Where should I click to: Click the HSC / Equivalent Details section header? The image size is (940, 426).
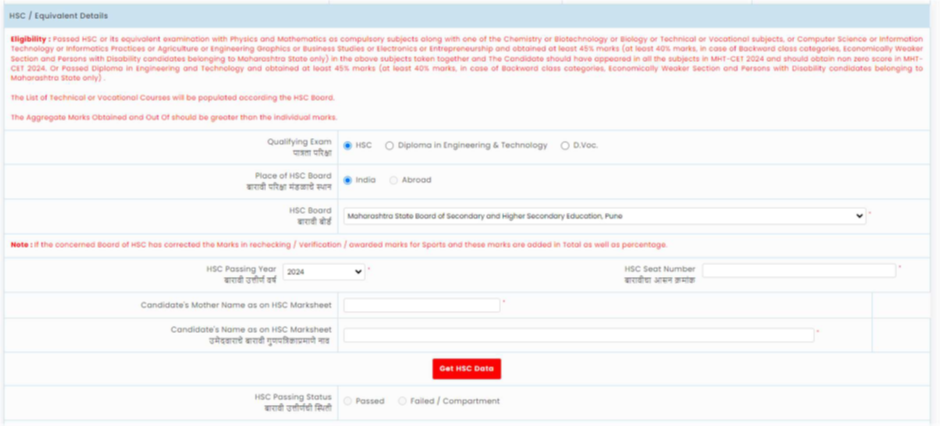[x=58, y=16]
